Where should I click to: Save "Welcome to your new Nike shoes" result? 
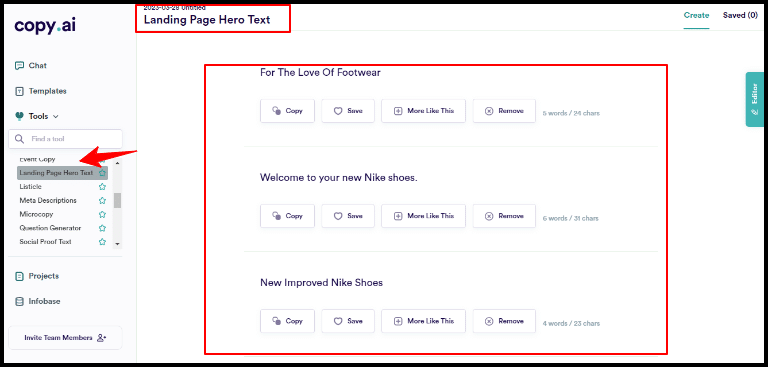348,216
